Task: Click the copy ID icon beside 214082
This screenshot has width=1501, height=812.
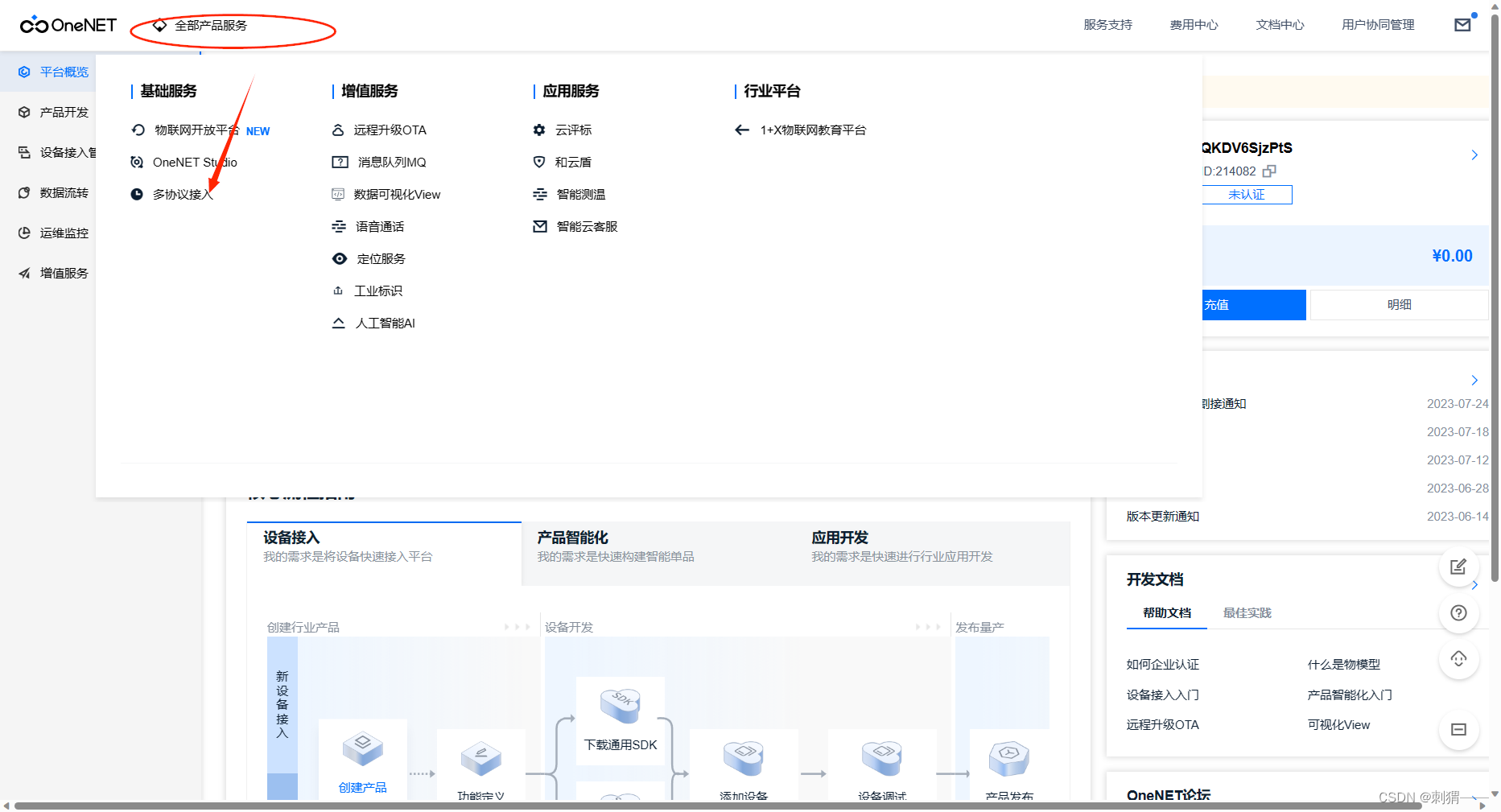Action: point(1269,171)
